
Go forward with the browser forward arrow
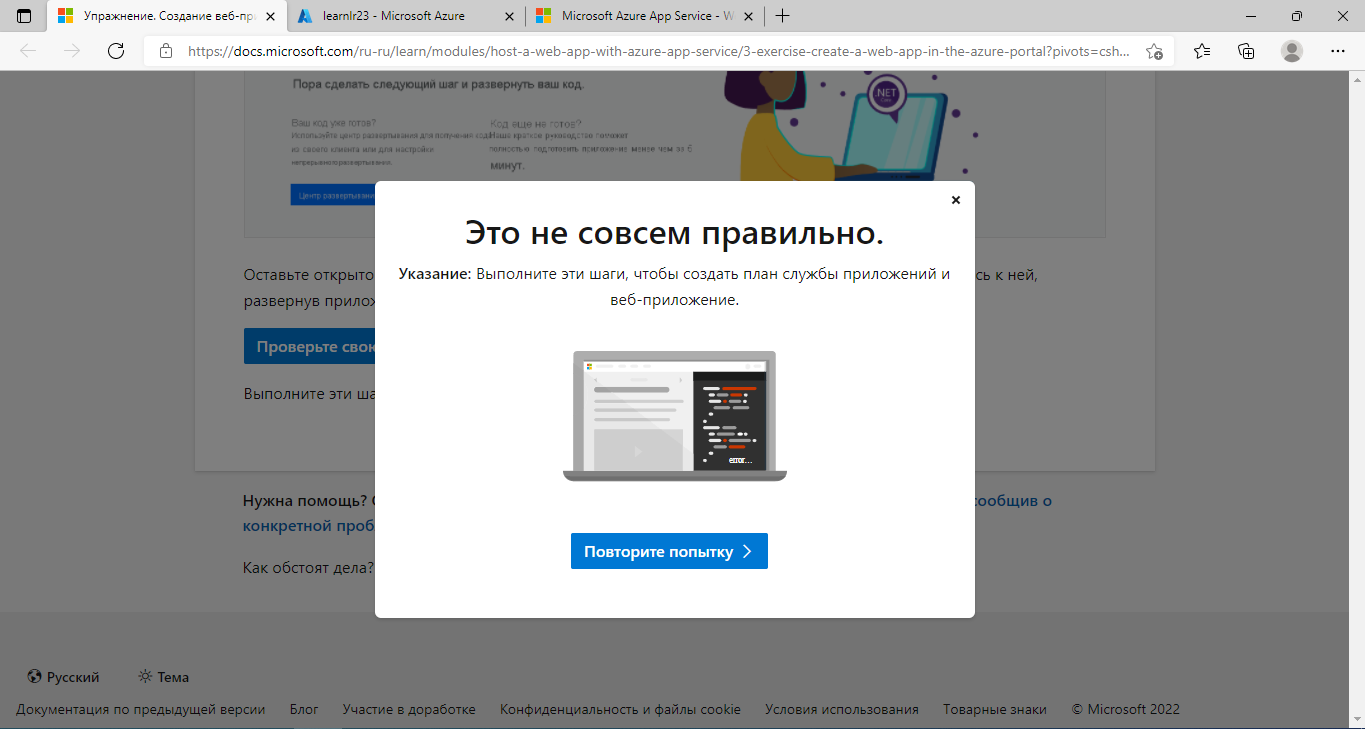(72, 51)
